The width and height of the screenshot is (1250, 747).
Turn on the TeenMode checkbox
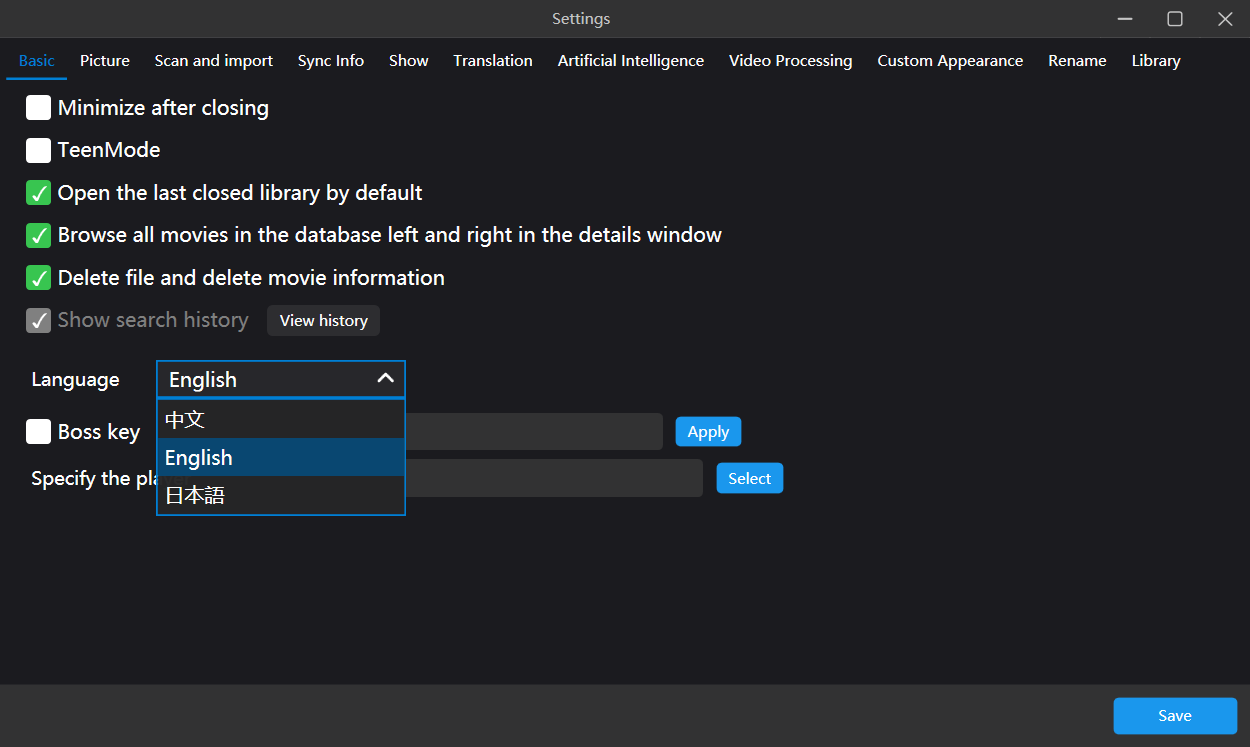click(39, 150)
